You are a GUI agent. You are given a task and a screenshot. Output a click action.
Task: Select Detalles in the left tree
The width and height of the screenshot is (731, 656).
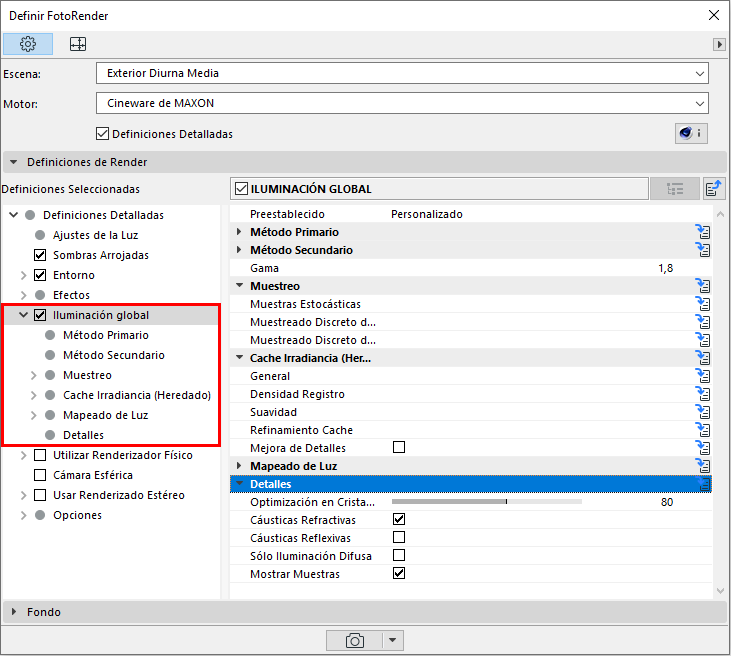pos(83,435)
